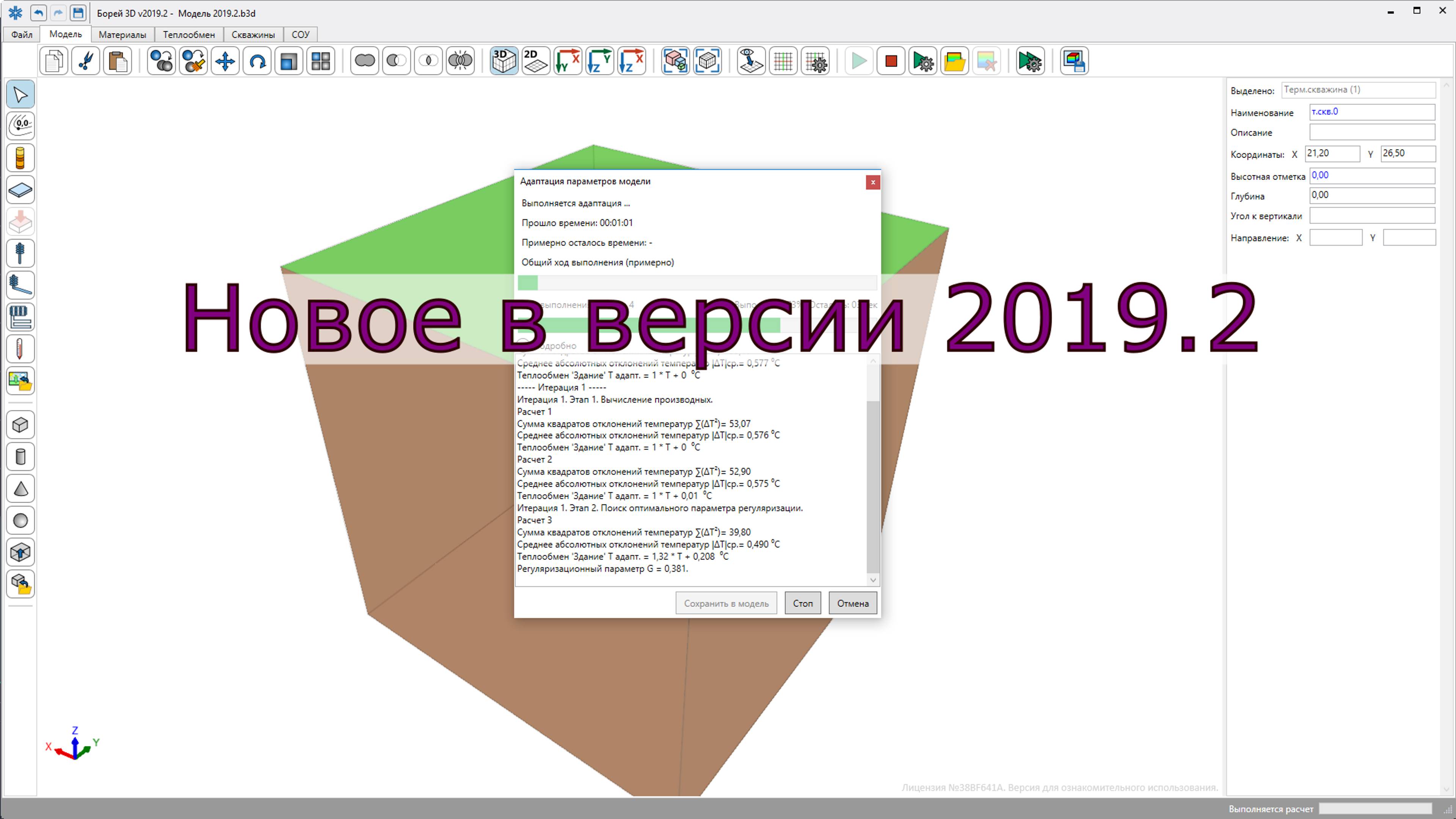This screenshot has width=1456, height=819.
Task: Click the Subtract boolean shapes icon
Action: click(396, 61)
